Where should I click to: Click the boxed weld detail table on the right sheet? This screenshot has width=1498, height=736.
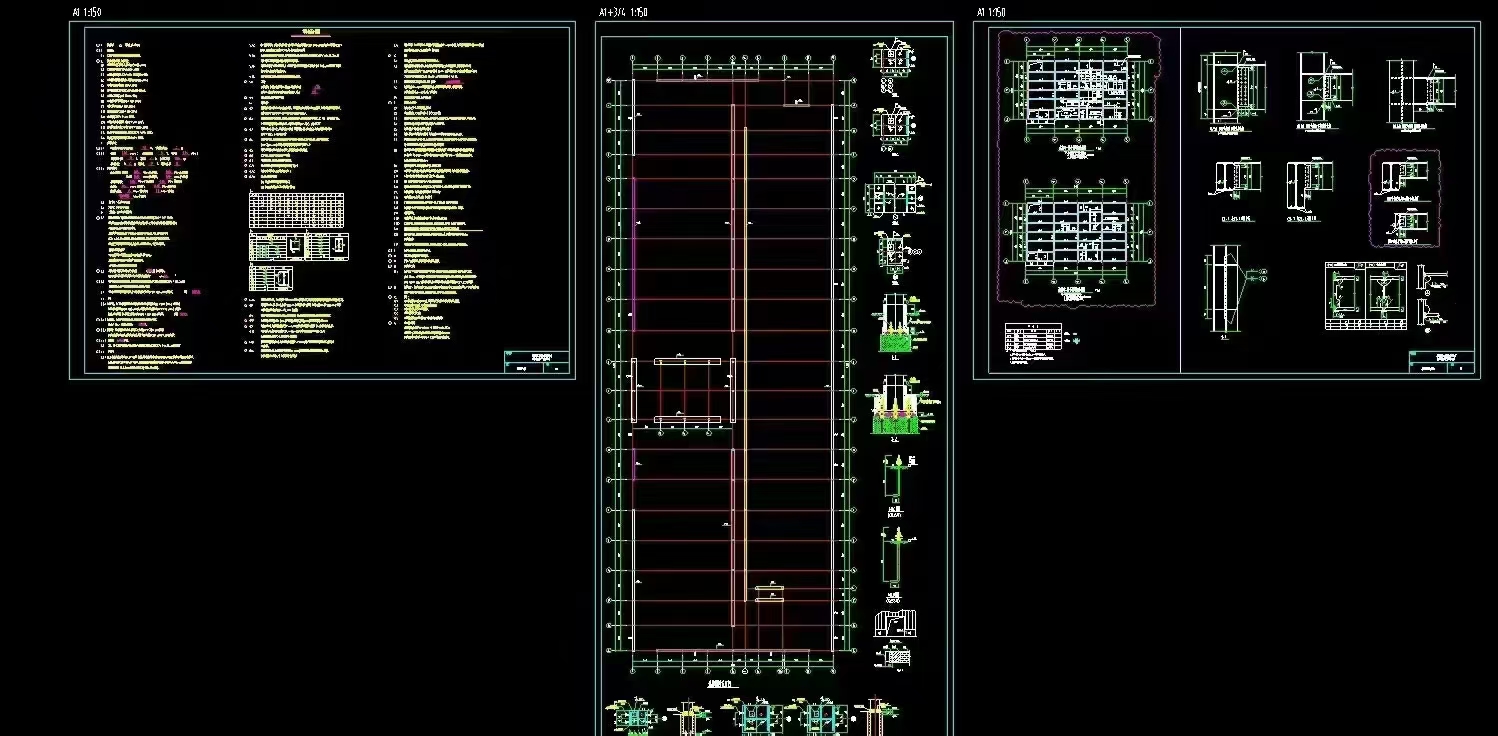click(x=1364, y=295)
